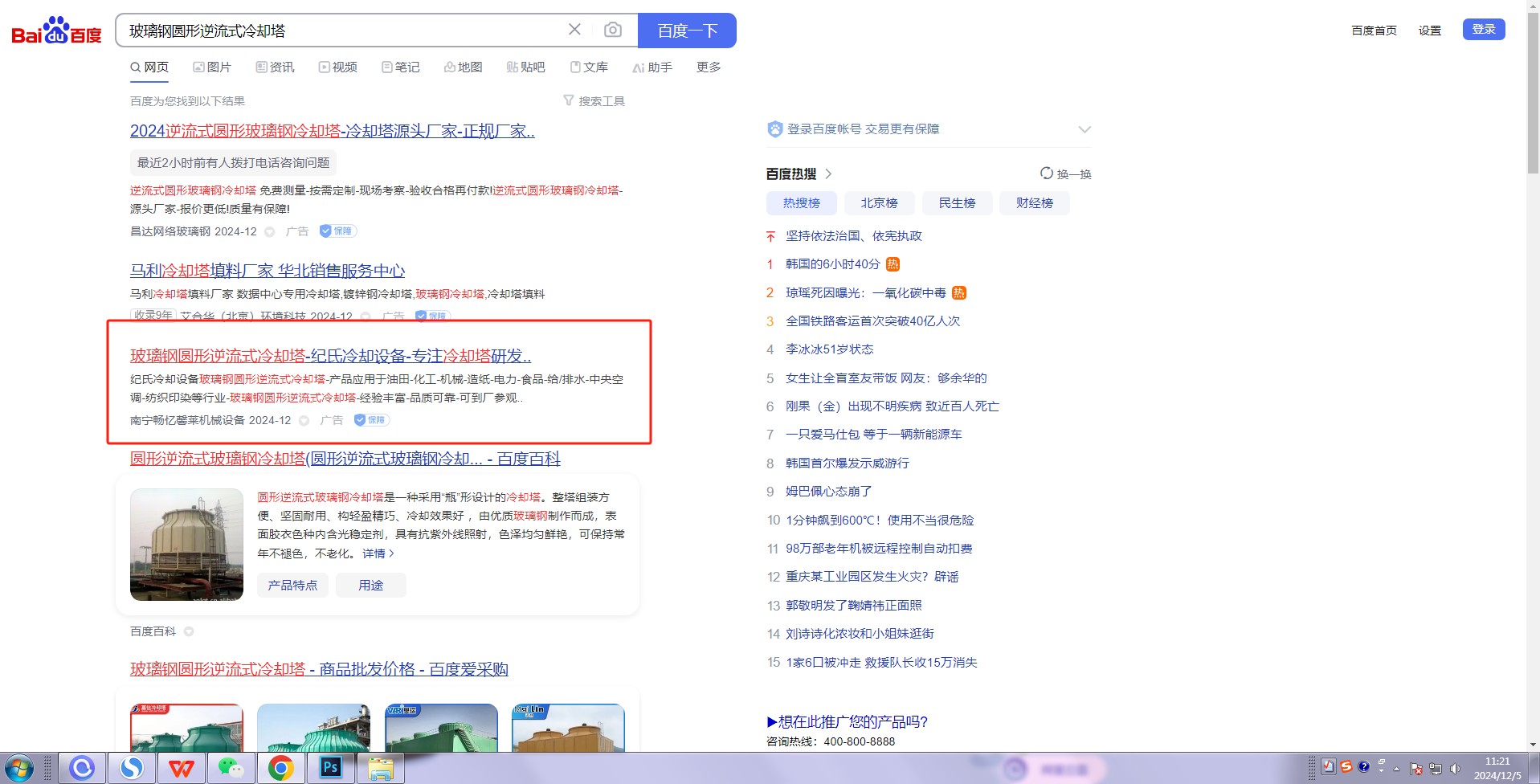Open WPS Office from the taskbar
The image size is (1540, 784).
181,768
